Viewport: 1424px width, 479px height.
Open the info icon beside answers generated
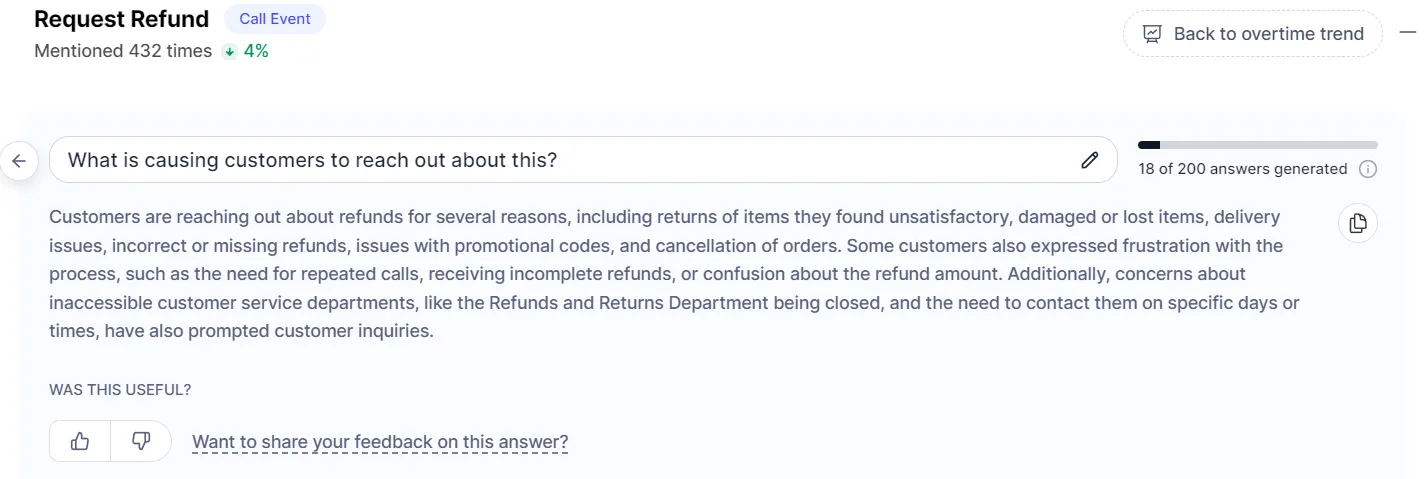[1368, 169]
